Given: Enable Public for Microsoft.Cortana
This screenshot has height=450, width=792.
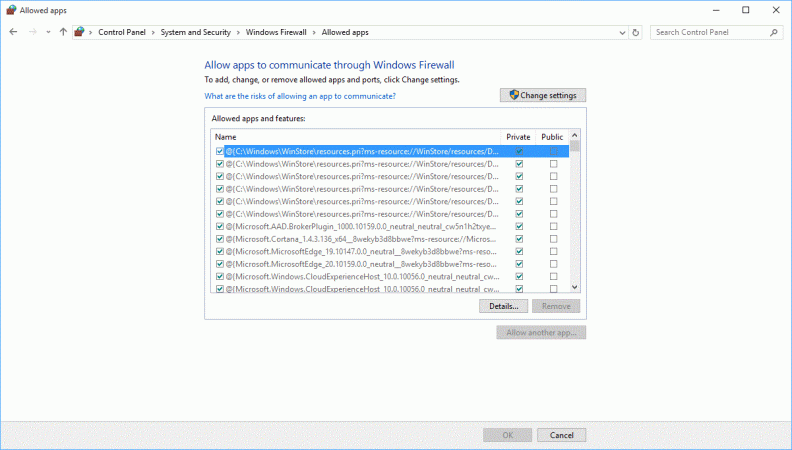Looking at the screenshot, I should [554, 239].
